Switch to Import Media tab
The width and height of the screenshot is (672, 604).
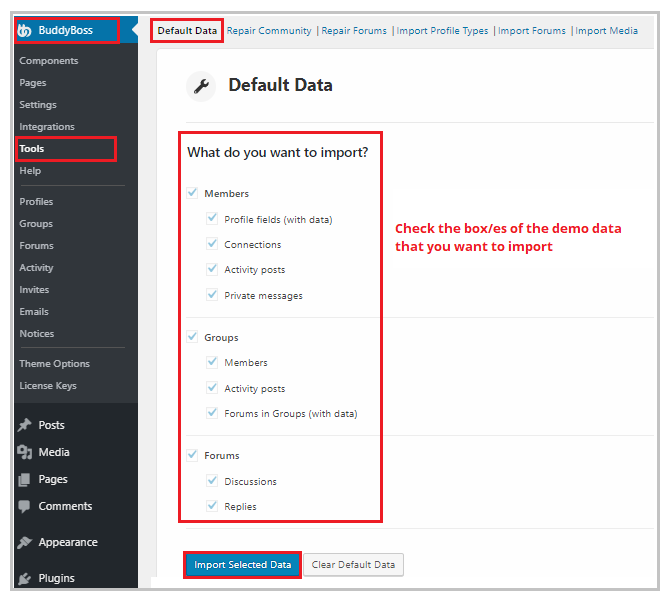(606, 31)
